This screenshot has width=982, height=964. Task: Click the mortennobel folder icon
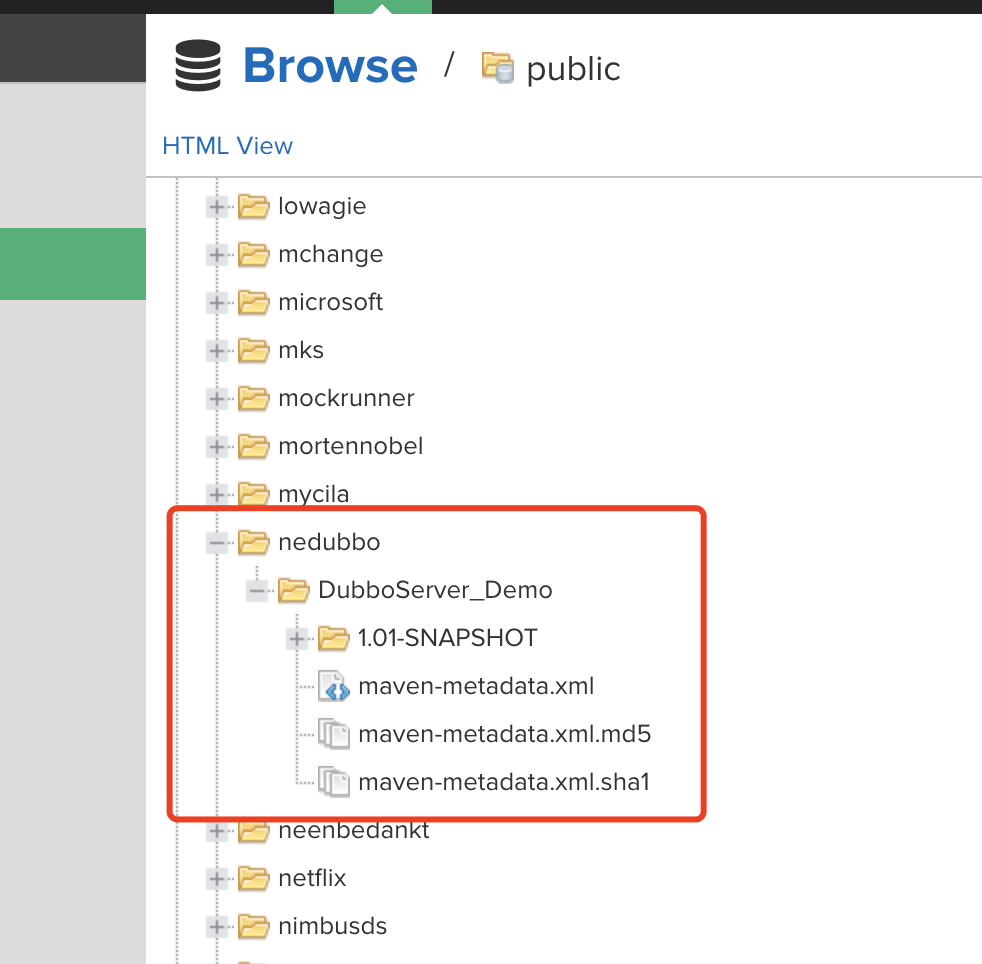254,447
